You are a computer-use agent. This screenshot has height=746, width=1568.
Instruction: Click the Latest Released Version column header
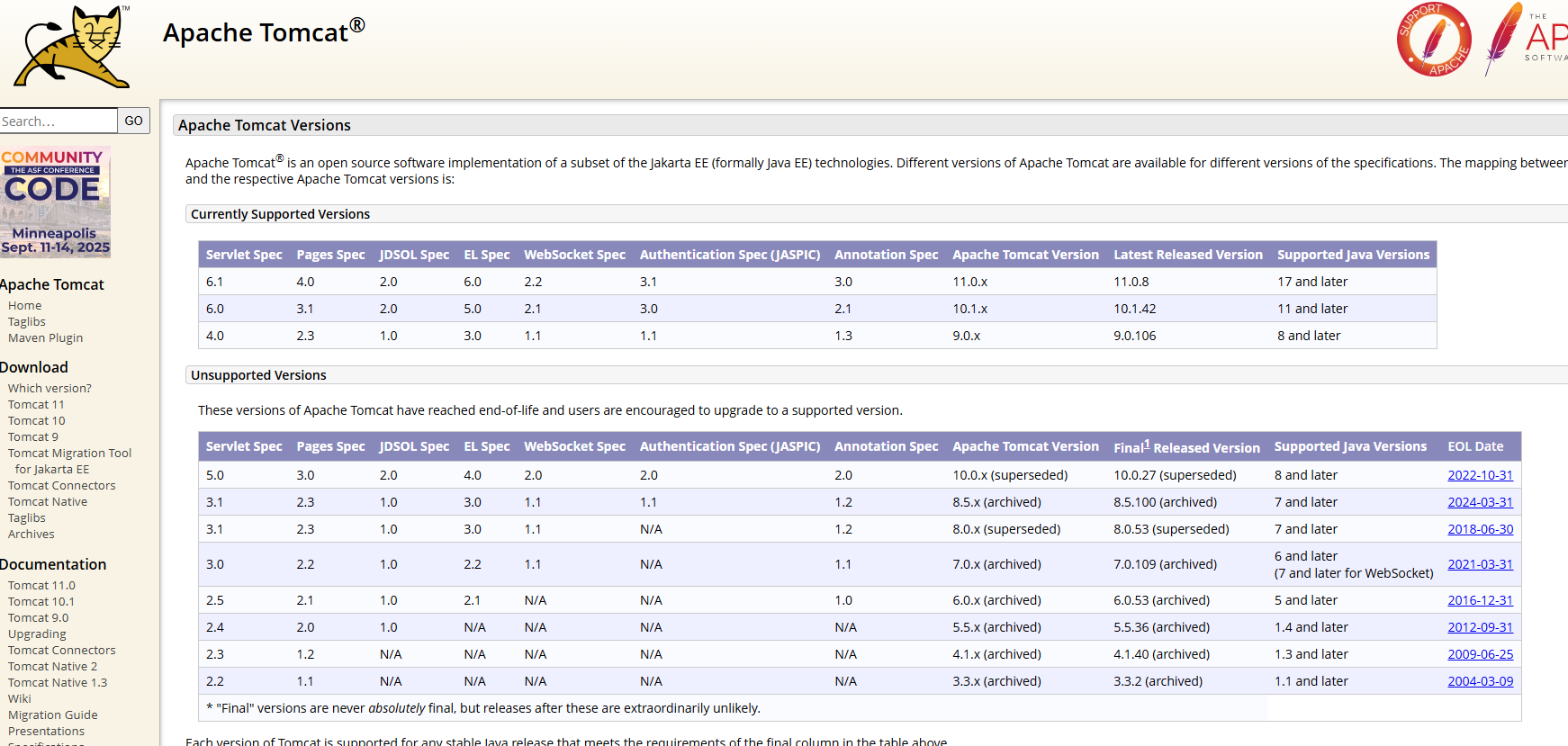click(1187, 255)
